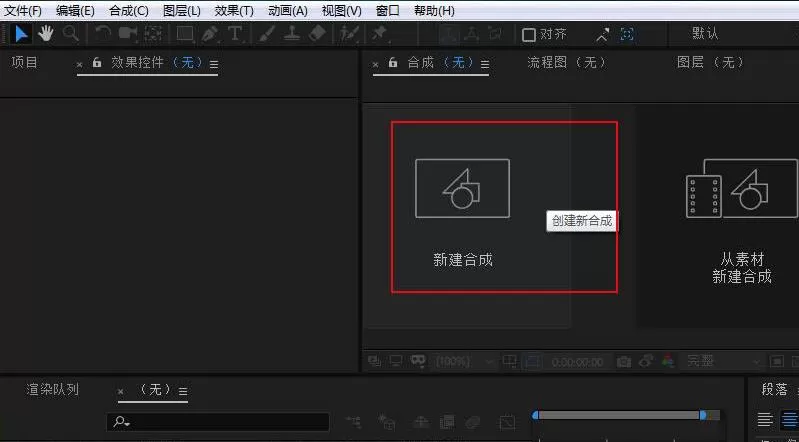
Task: Select the Puppet Pin tool
Action: [379, 34]
